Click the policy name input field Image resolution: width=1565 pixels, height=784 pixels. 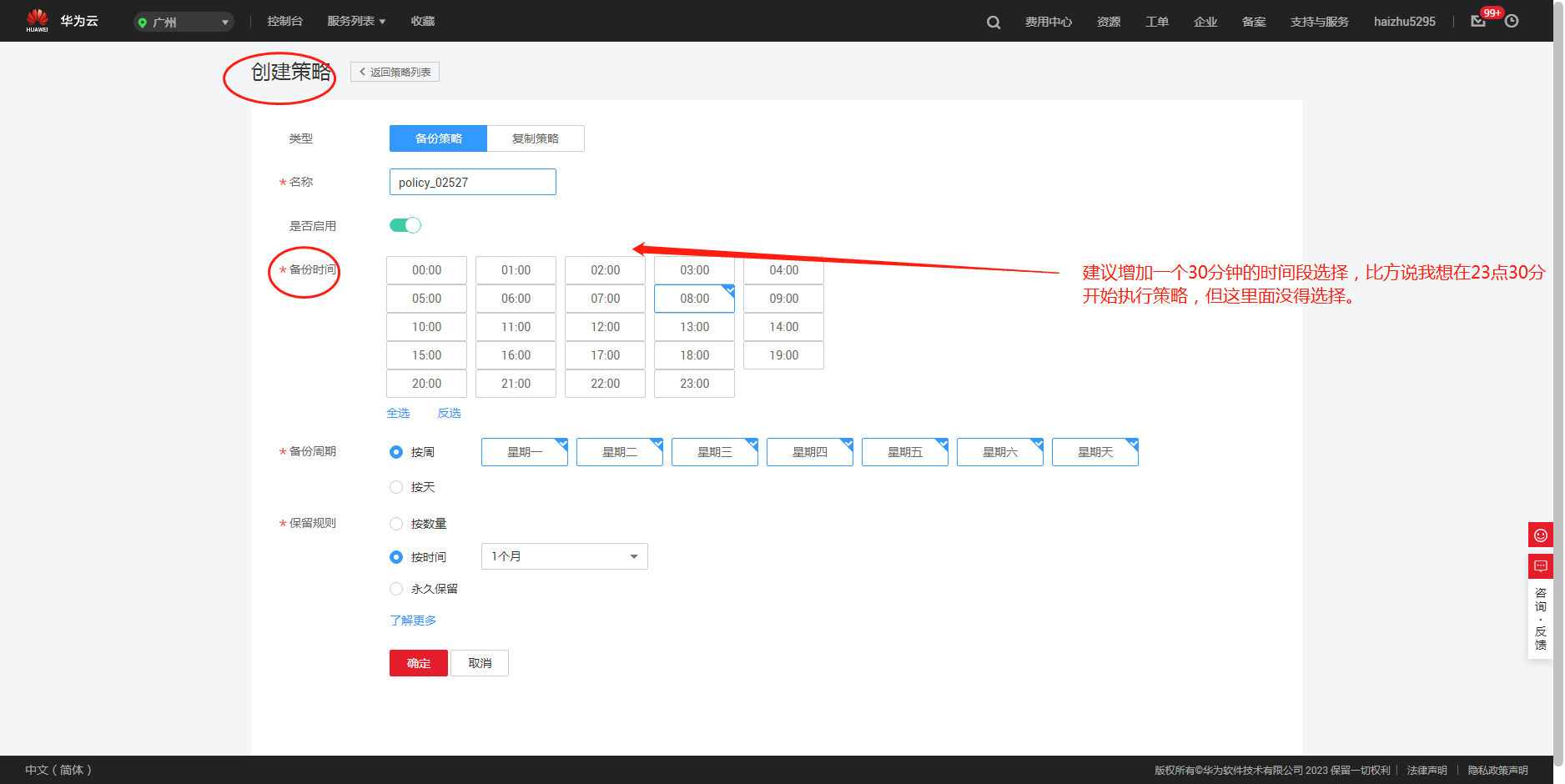pyautogui.click(x=473, y=182)
